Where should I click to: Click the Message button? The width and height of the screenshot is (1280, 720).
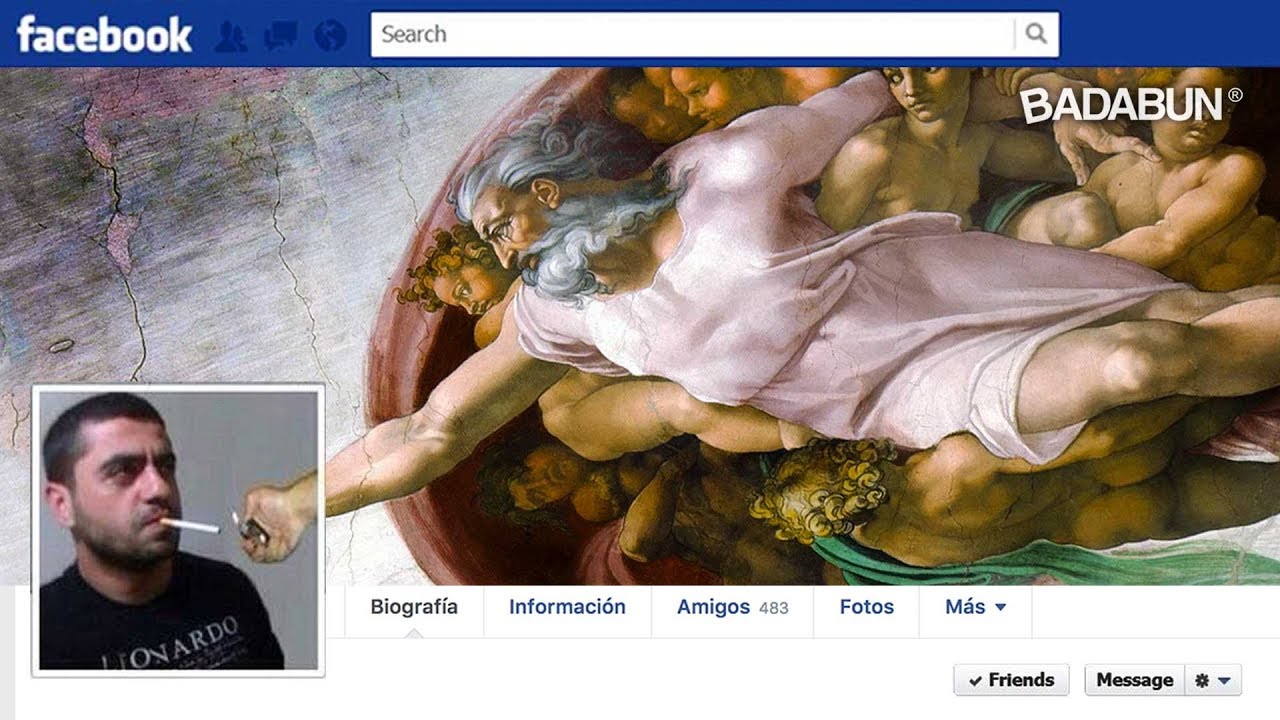pyautogui.click(x=1134, y=680)
